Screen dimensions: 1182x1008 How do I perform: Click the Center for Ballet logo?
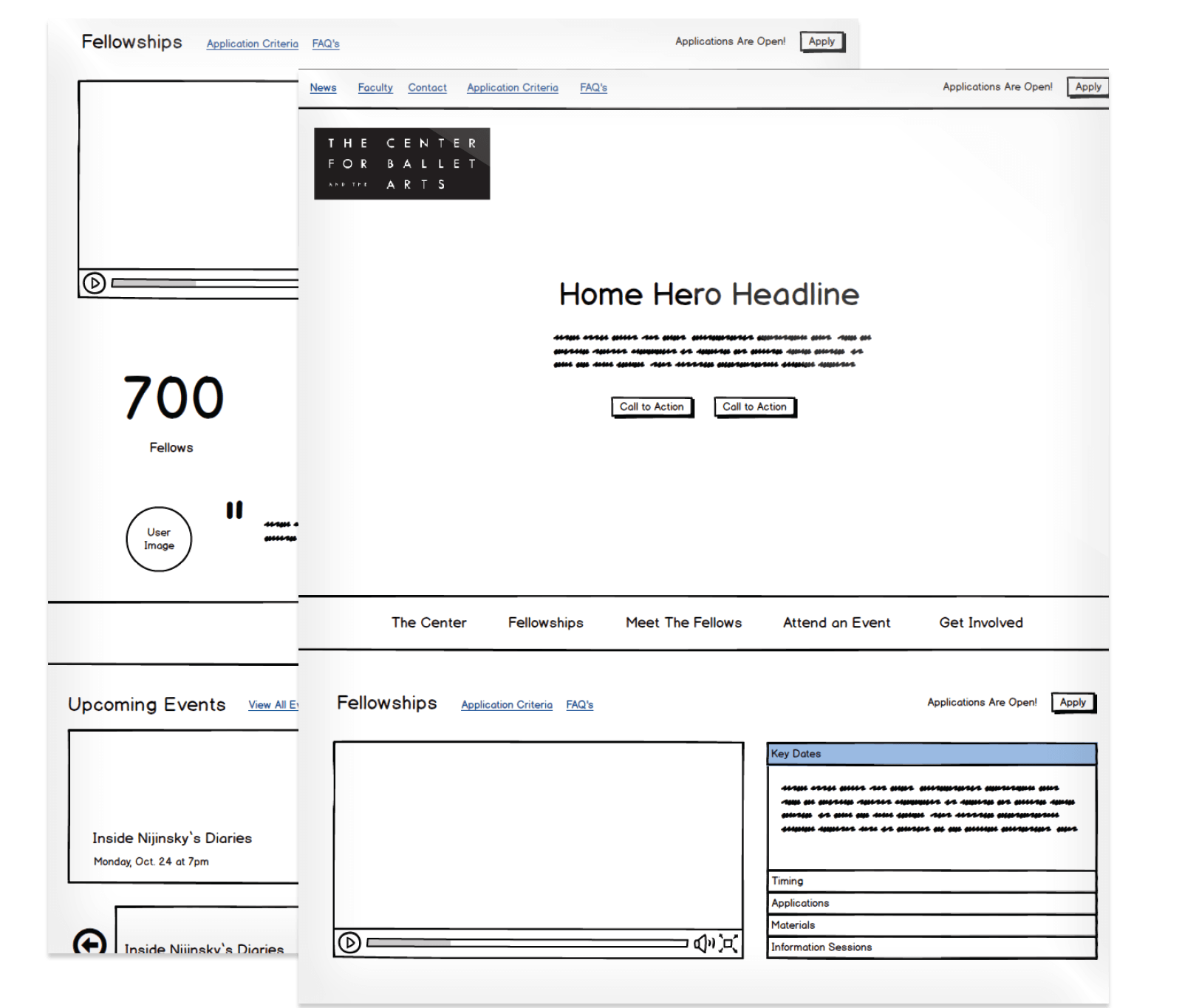pyautogui.click(x=402, y=163)
